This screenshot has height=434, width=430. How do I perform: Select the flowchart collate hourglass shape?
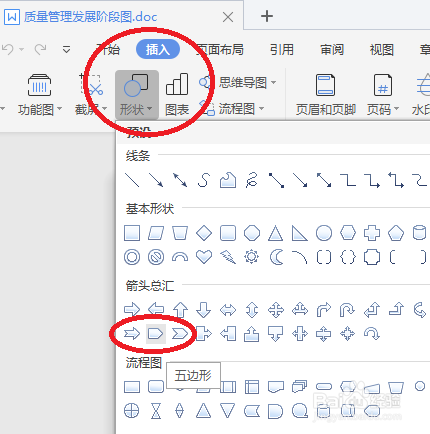click(x=156, y=411)
